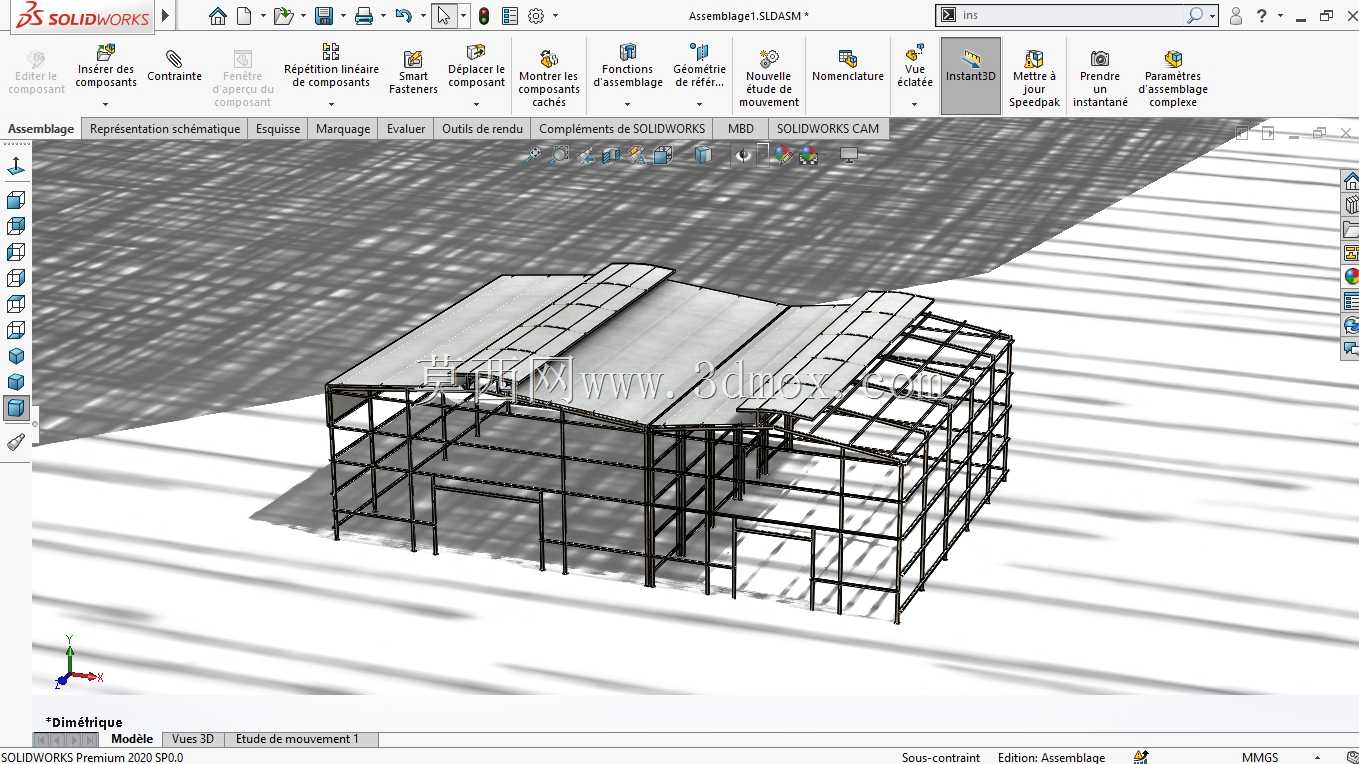Toggle the highlighted cube view in the left sidebar
Image resolution: width=1359 pixels, height=764 pixels.
tap(16, 408)
